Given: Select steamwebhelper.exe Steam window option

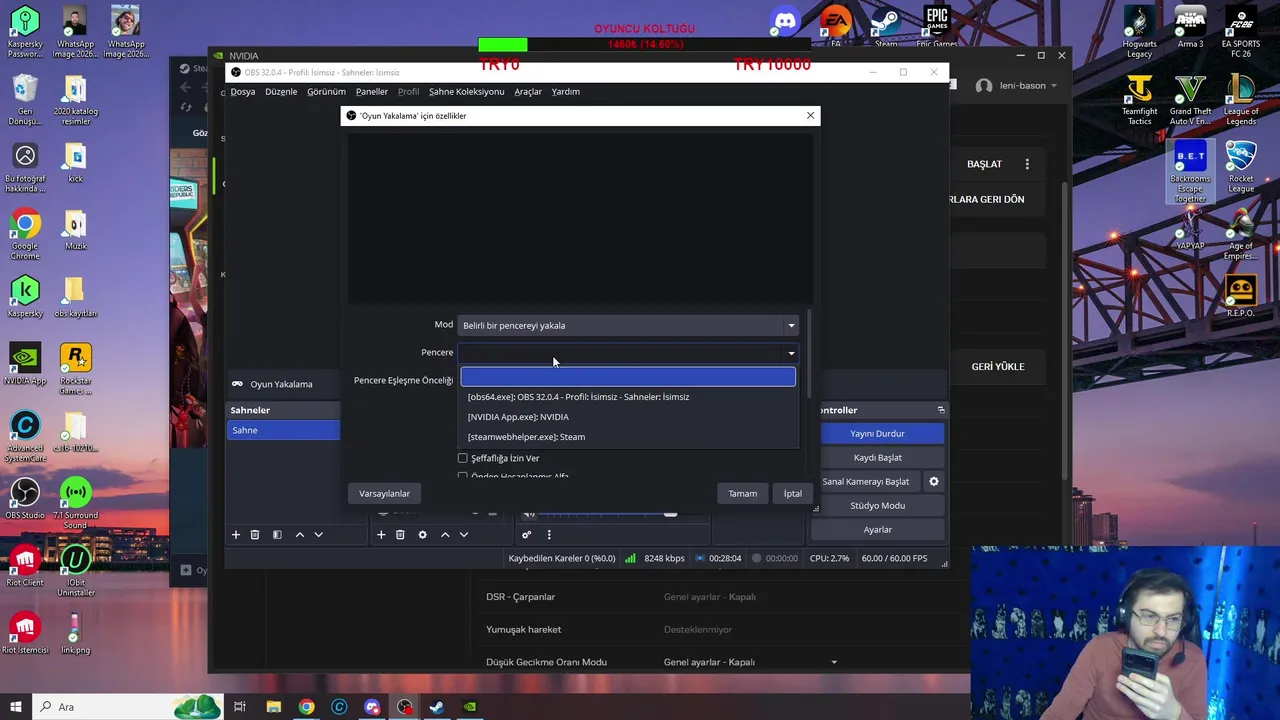Looking at the screenshot, I should coord(628,437).
